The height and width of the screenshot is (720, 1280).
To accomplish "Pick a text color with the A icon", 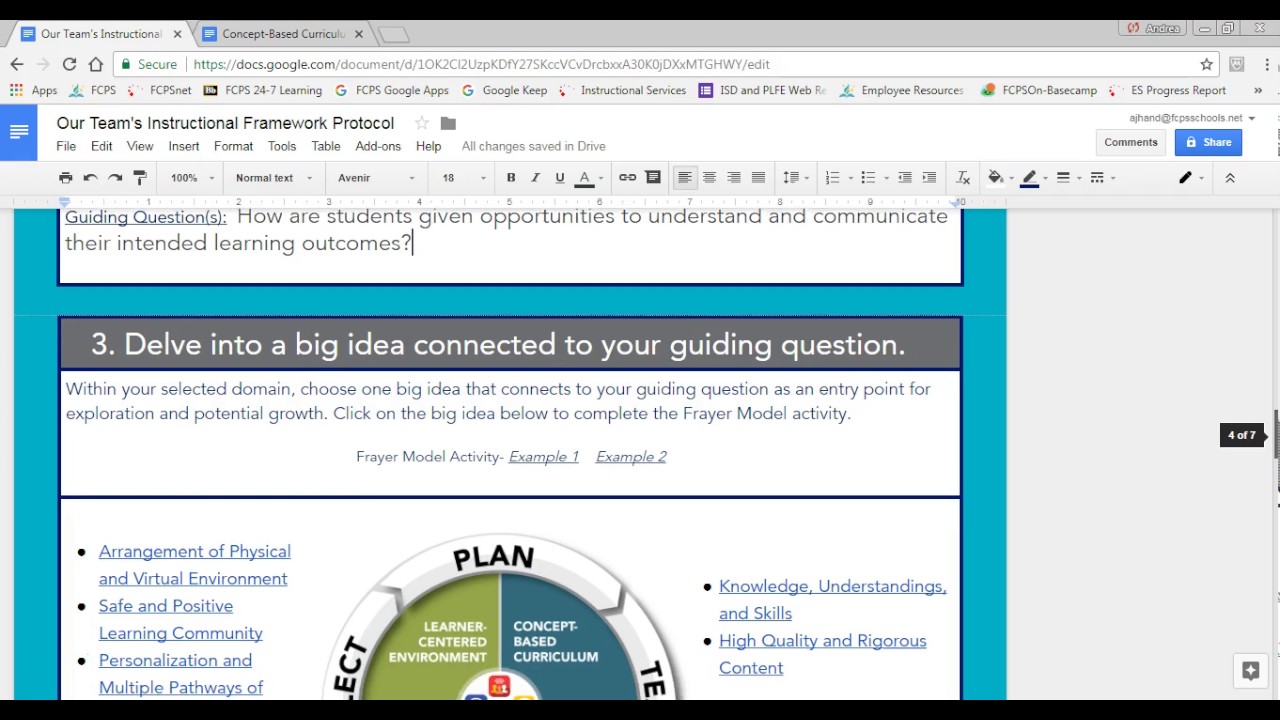I will click(585, 178).
